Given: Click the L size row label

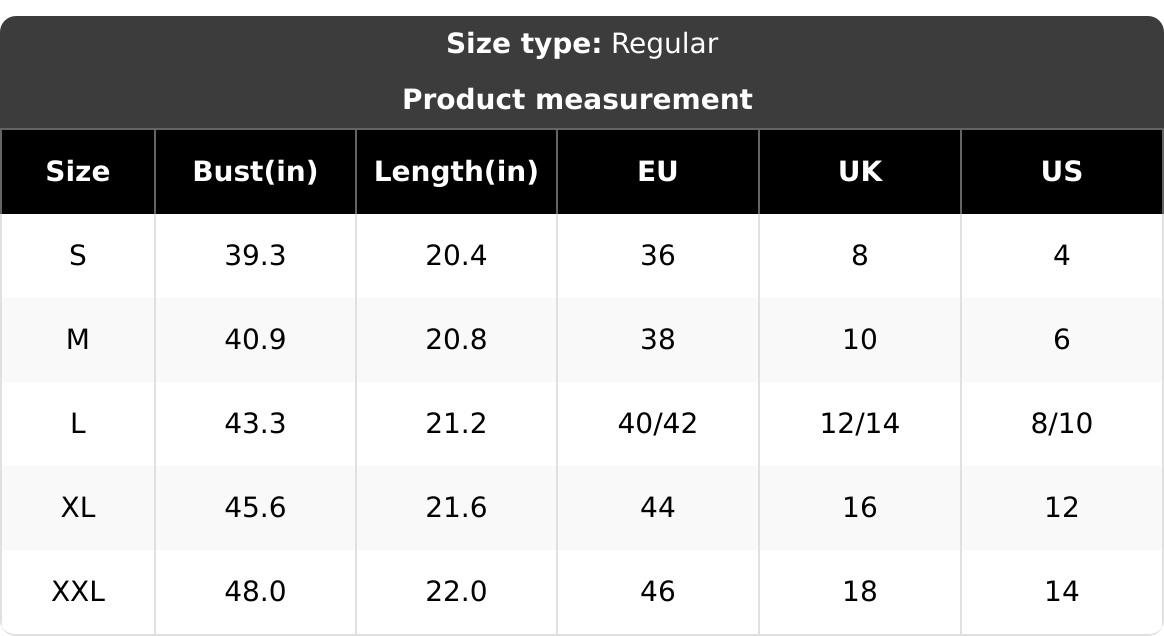Looking at the screenshot, I should (78, 424).
